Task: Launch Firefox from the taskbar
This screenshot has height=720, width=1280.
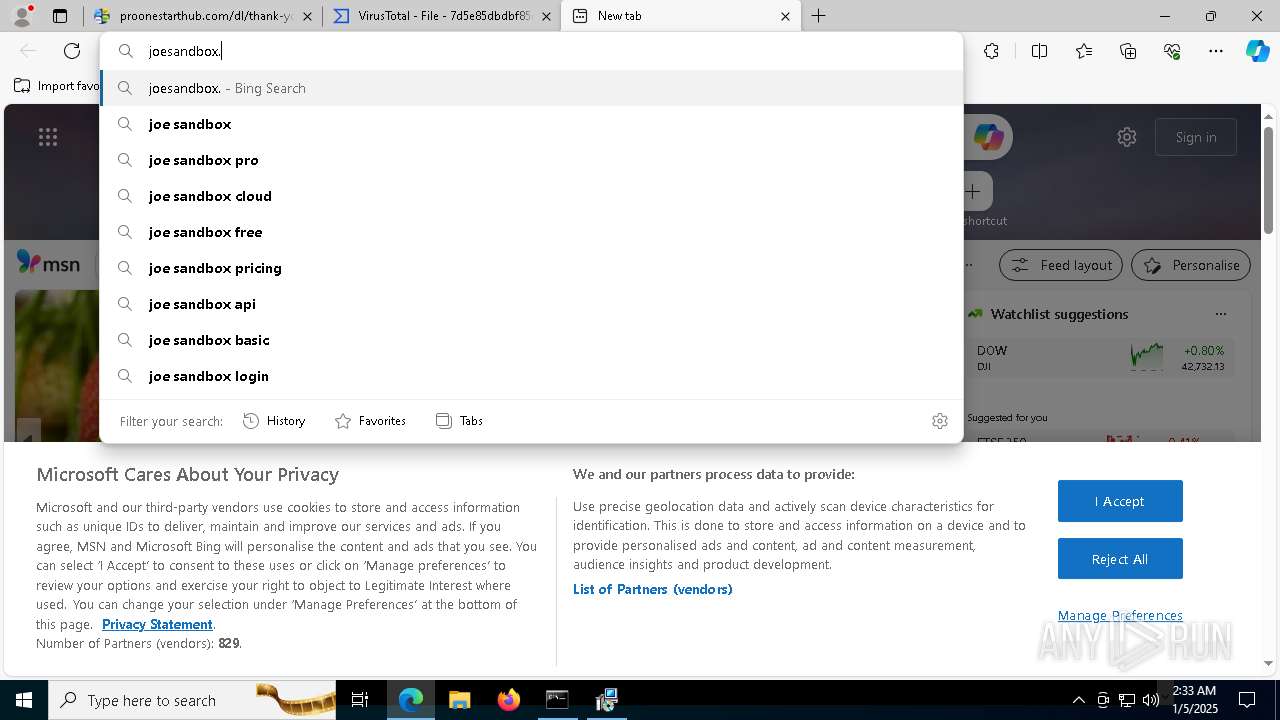Action: pos(508,700)
